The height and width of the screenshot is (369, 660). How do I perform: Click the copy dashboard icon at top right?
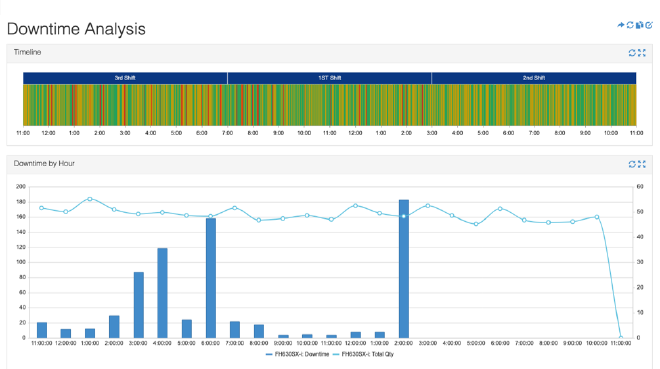point(639,25)
